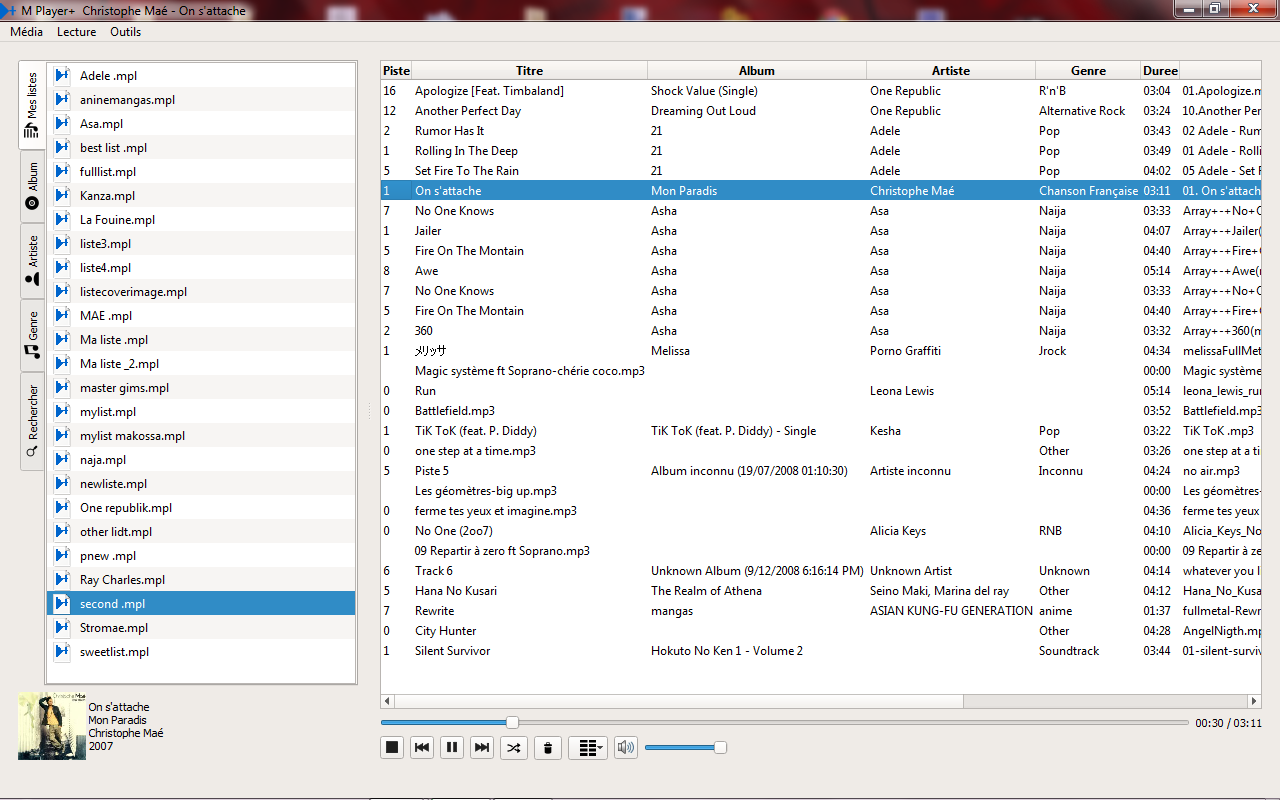Stop playback with the stop button

tap(393, 747)
